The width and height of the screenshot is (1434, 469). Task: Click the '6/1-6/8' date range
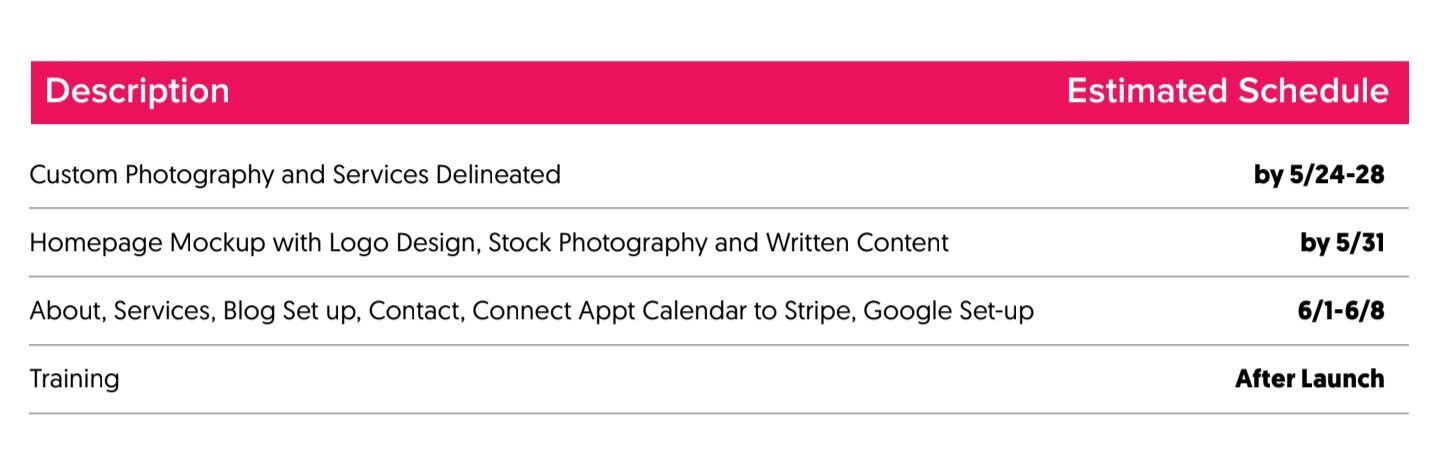pyautogui.click(x=1340, y=311)
